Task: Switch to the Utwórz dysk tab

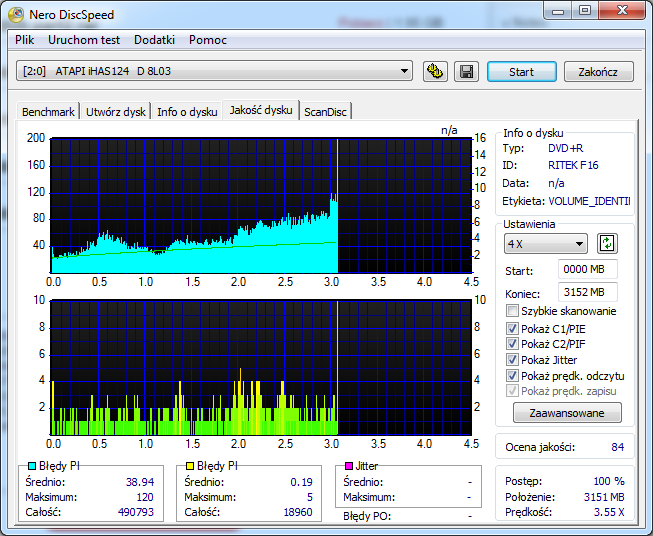Action: (116, 112)
